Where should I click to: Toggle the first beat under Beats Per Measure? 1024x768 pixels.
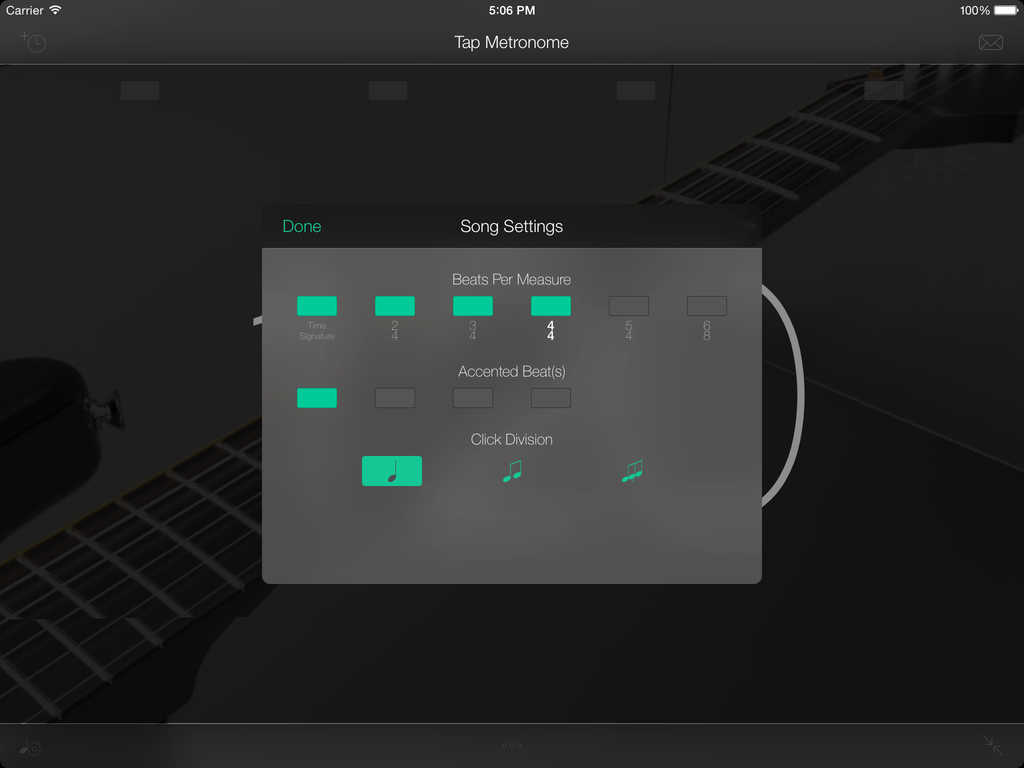tap(317, 306)
